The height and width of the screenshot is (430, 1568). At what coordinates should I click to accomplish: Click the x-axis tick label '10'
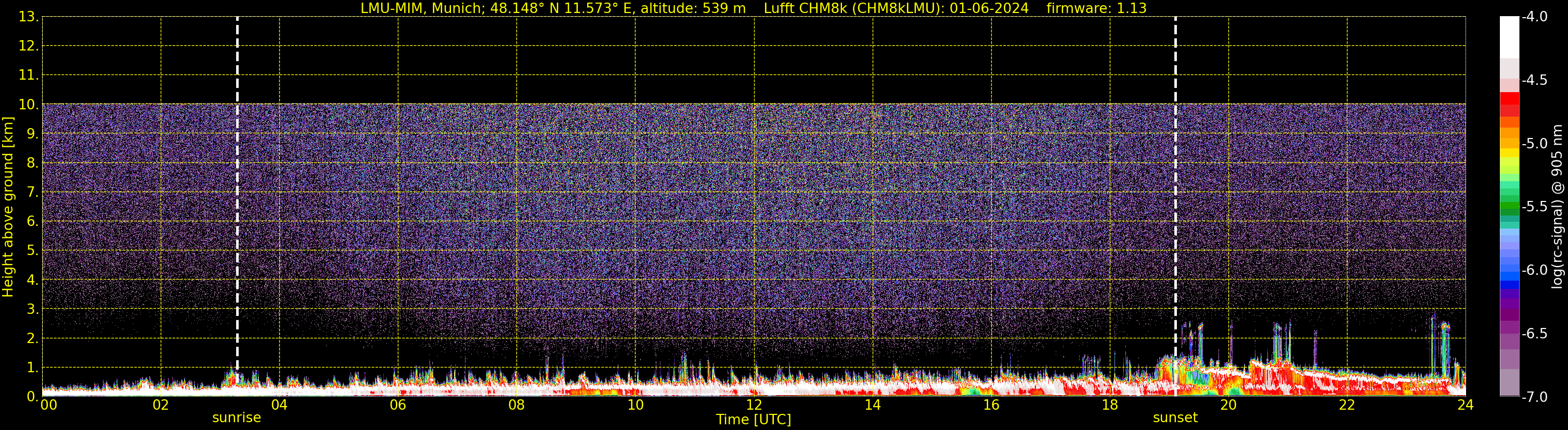point(636,405)
